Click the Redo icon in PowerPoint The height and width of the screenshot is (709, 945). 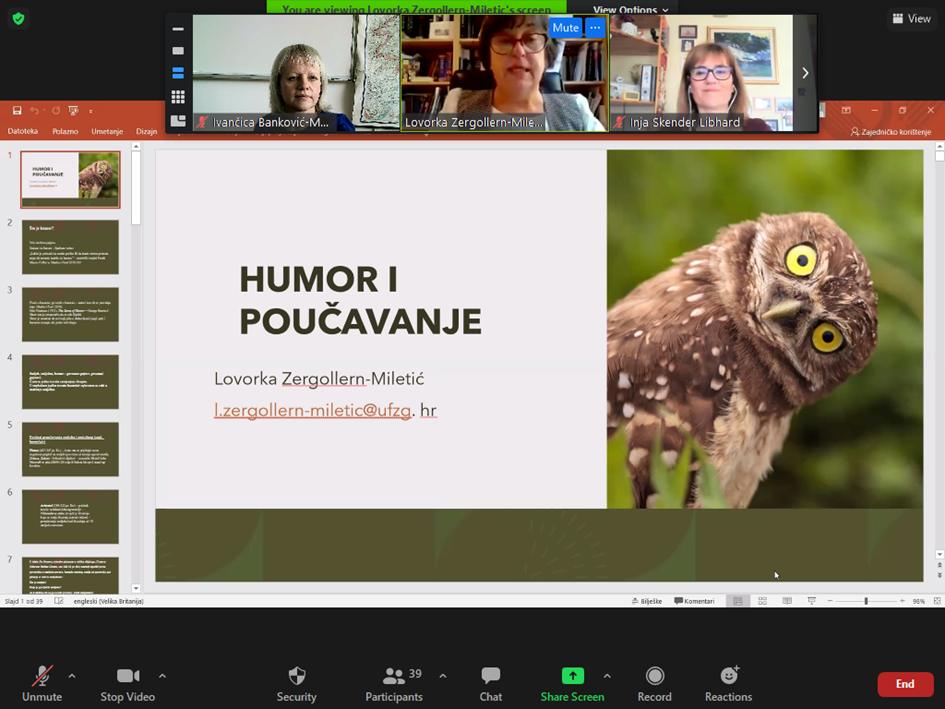tap(55, 111)
